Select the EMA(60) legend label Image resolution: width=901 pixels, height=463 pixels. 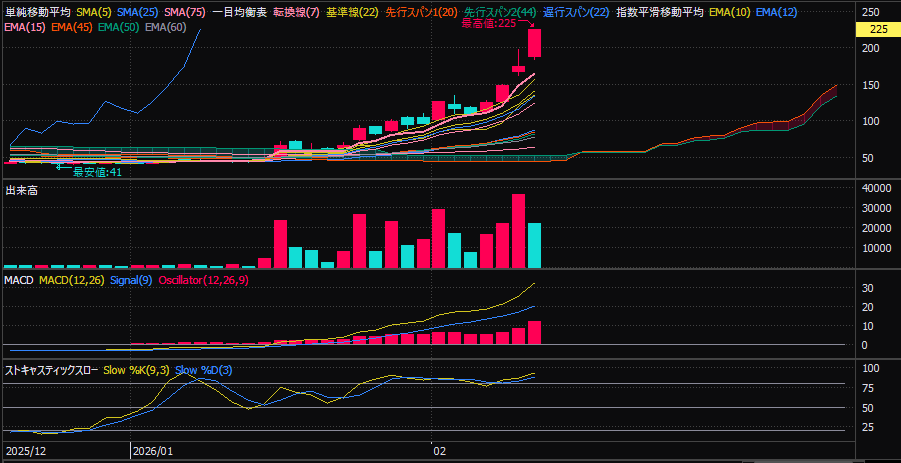click(x=164, y=26)
